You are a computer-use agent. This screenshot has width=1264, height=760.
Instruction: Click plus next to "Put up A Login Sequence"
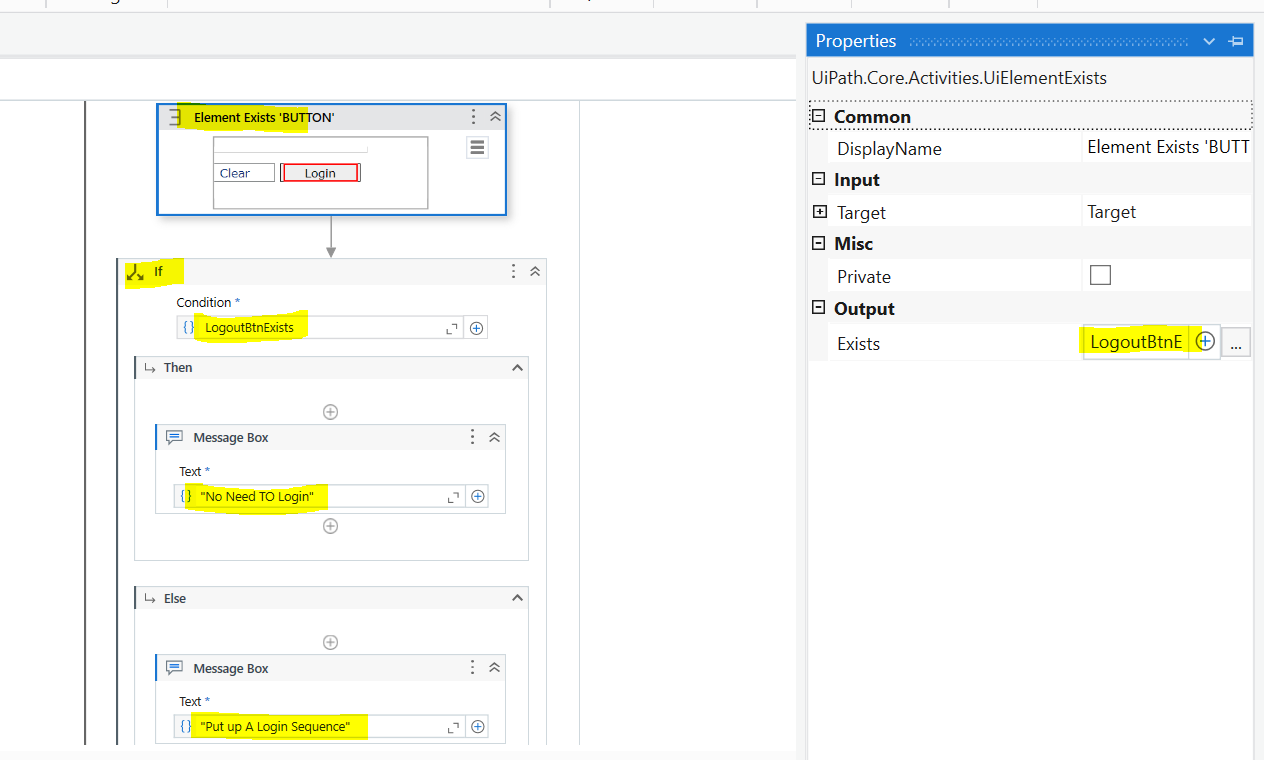point(478,727)
